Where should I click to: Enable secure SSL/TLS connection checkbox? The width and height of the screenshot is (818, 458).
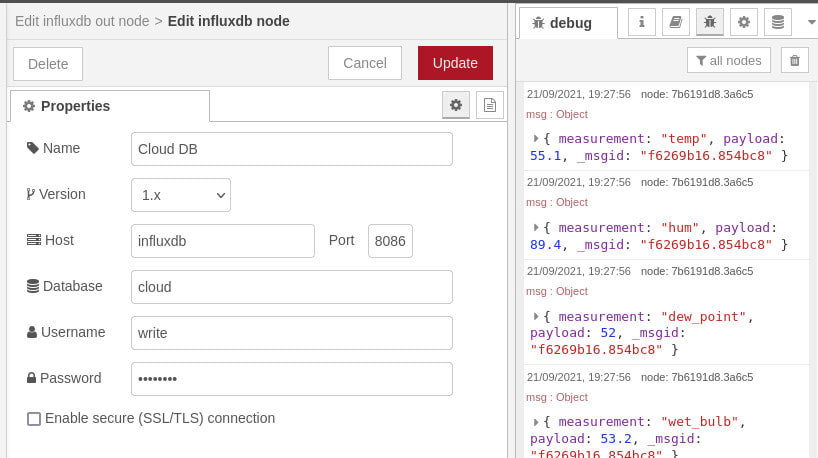34,419
